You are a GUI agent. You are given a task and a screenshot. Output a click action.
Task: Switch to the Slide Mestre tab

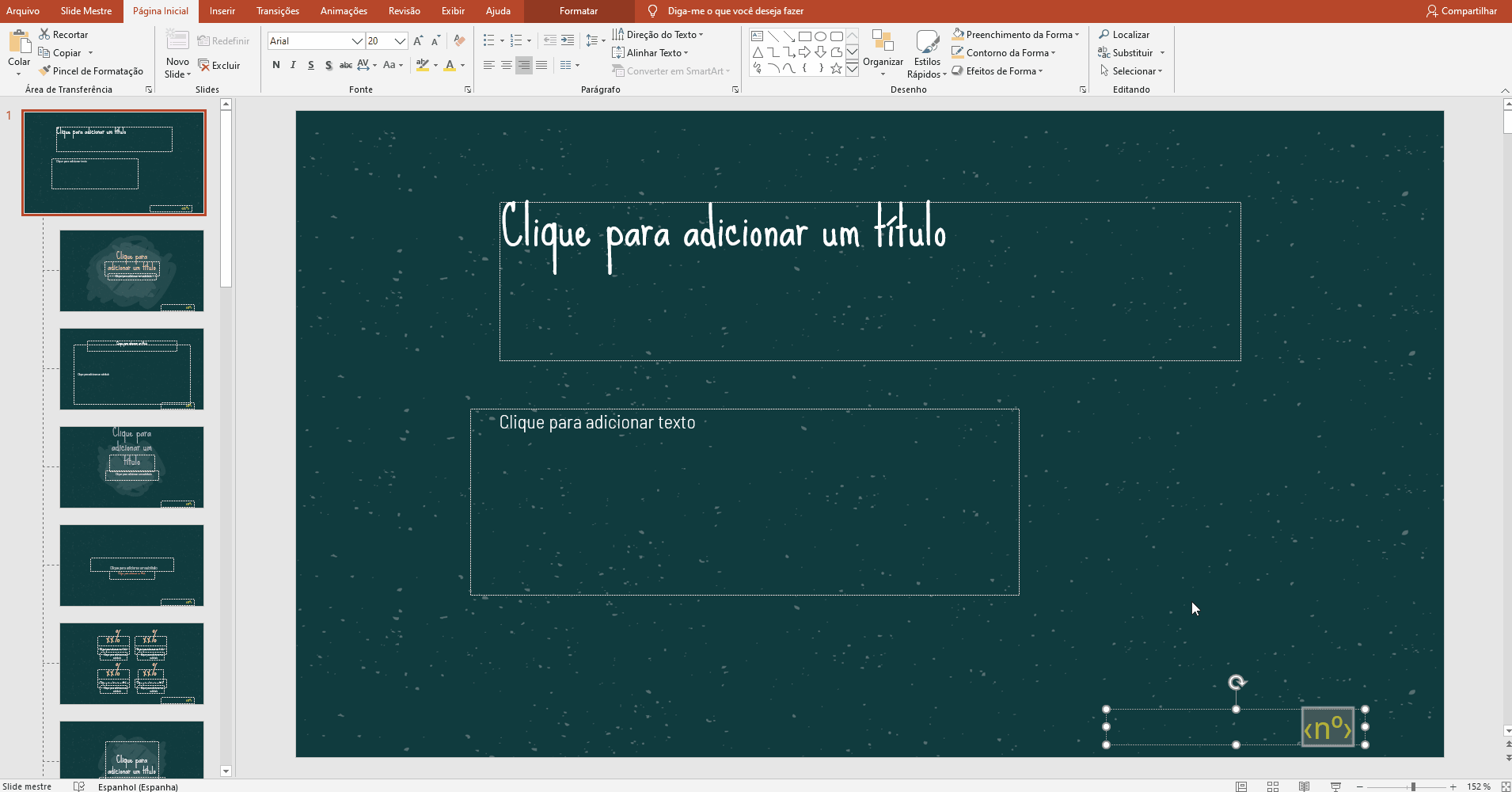click(x=86, y=11)
